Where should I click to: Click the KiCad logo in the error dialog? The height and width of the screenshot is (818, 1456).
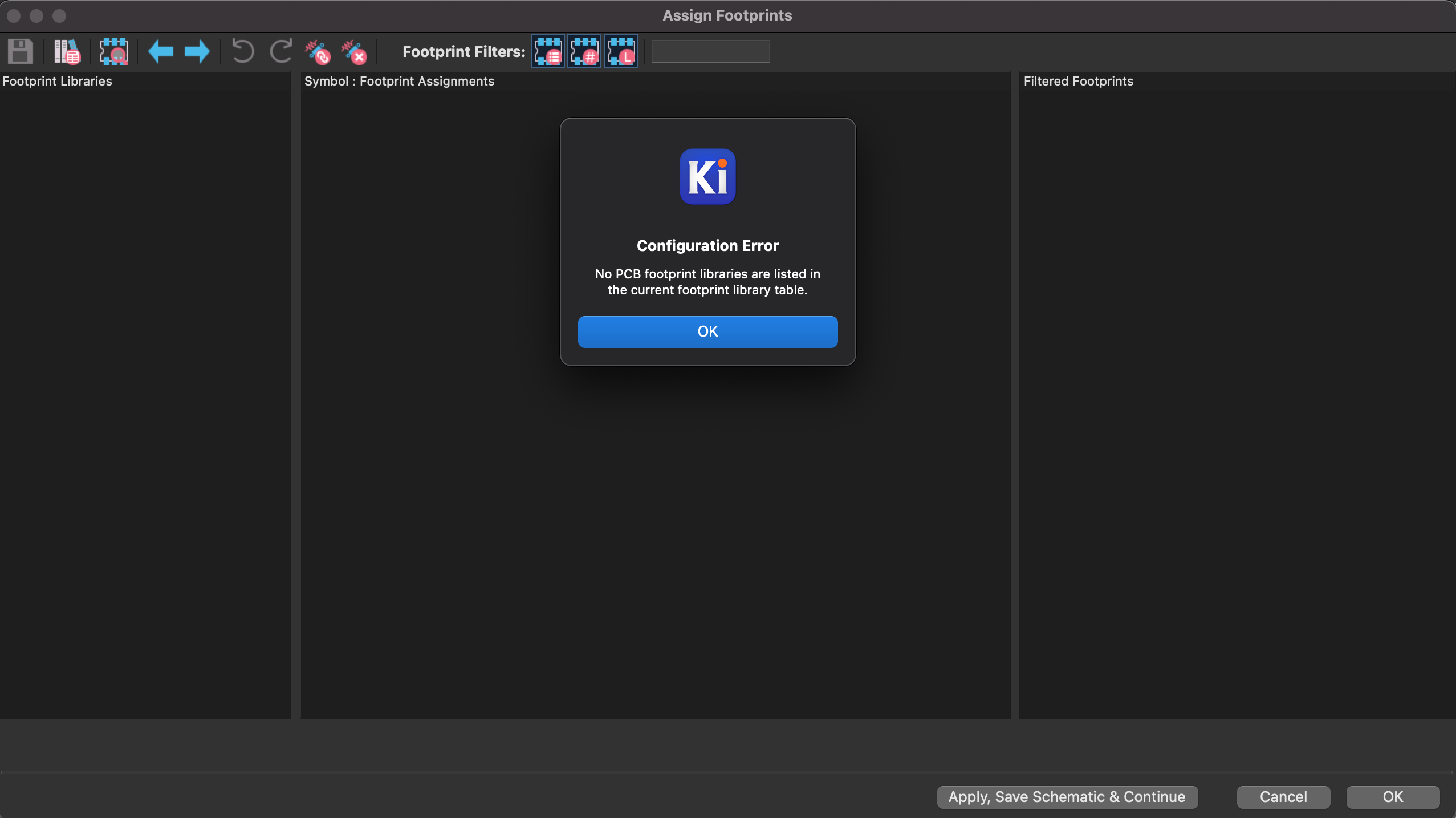pyautogui.click(x=708, y=177)
